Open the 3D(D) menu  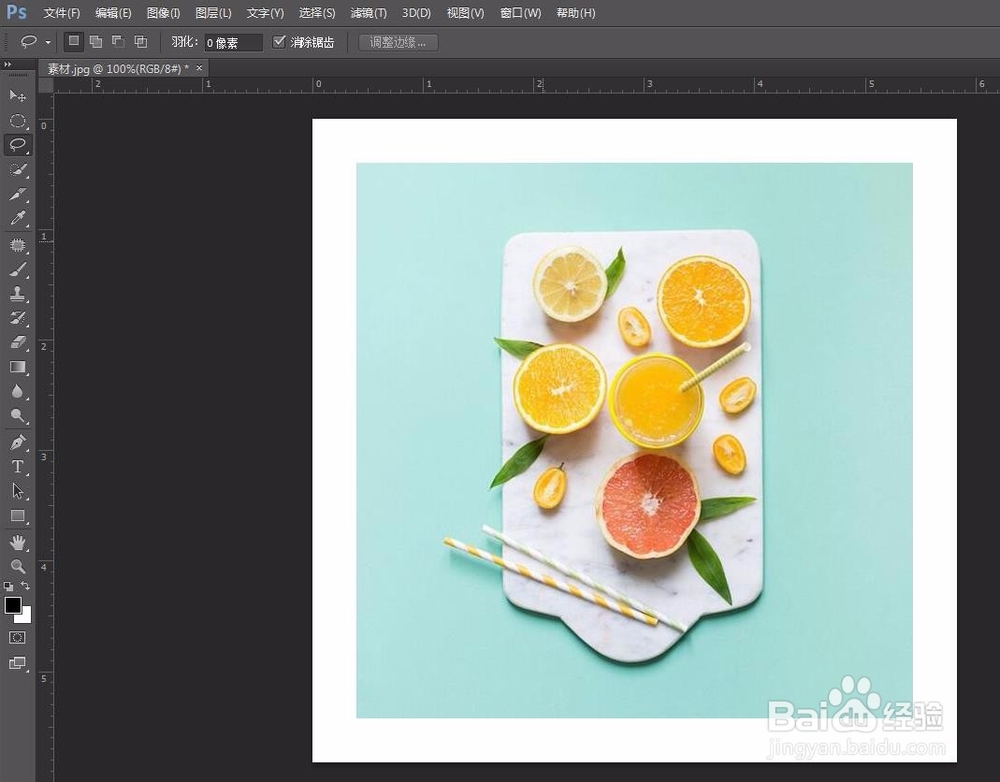click(x=416, y=13)
